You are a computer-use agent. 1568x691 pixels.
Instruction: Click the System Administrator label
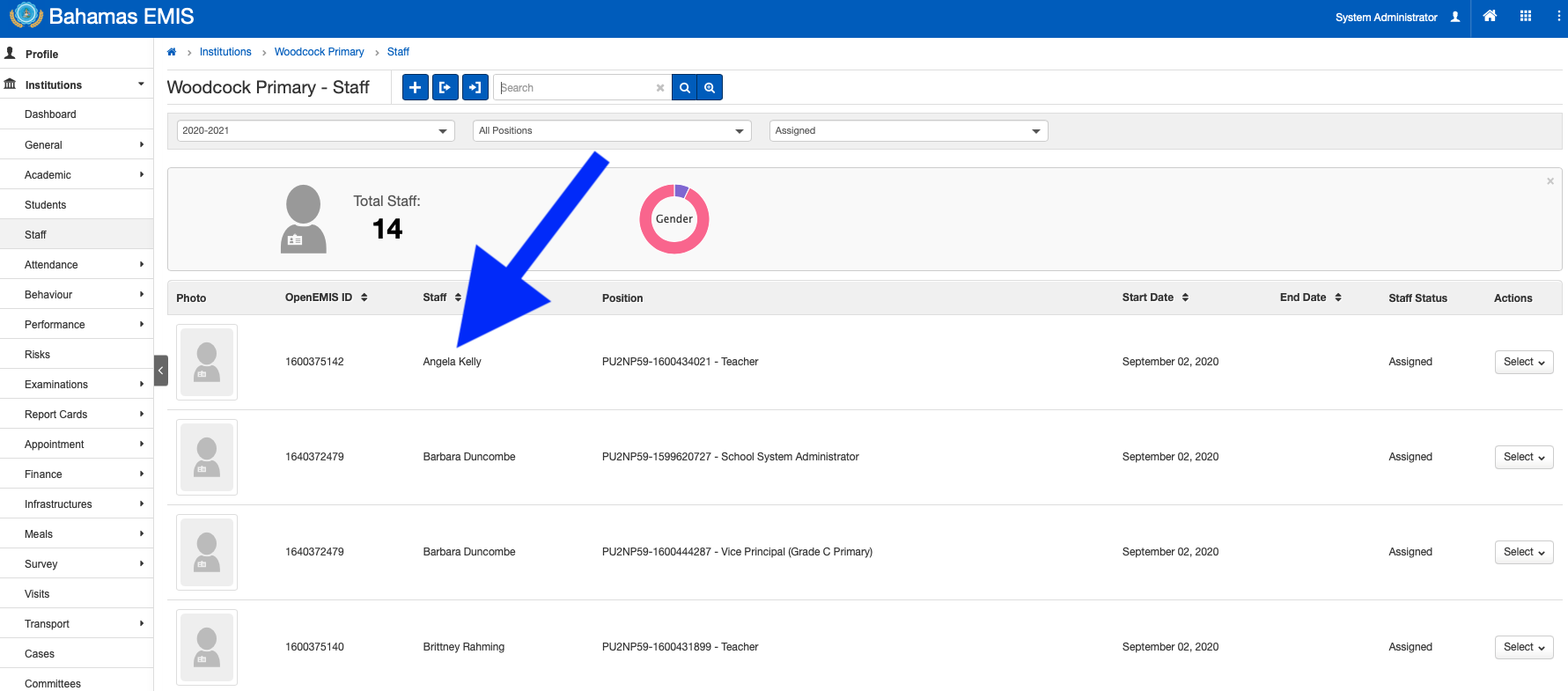click(x=1386, y=17)
